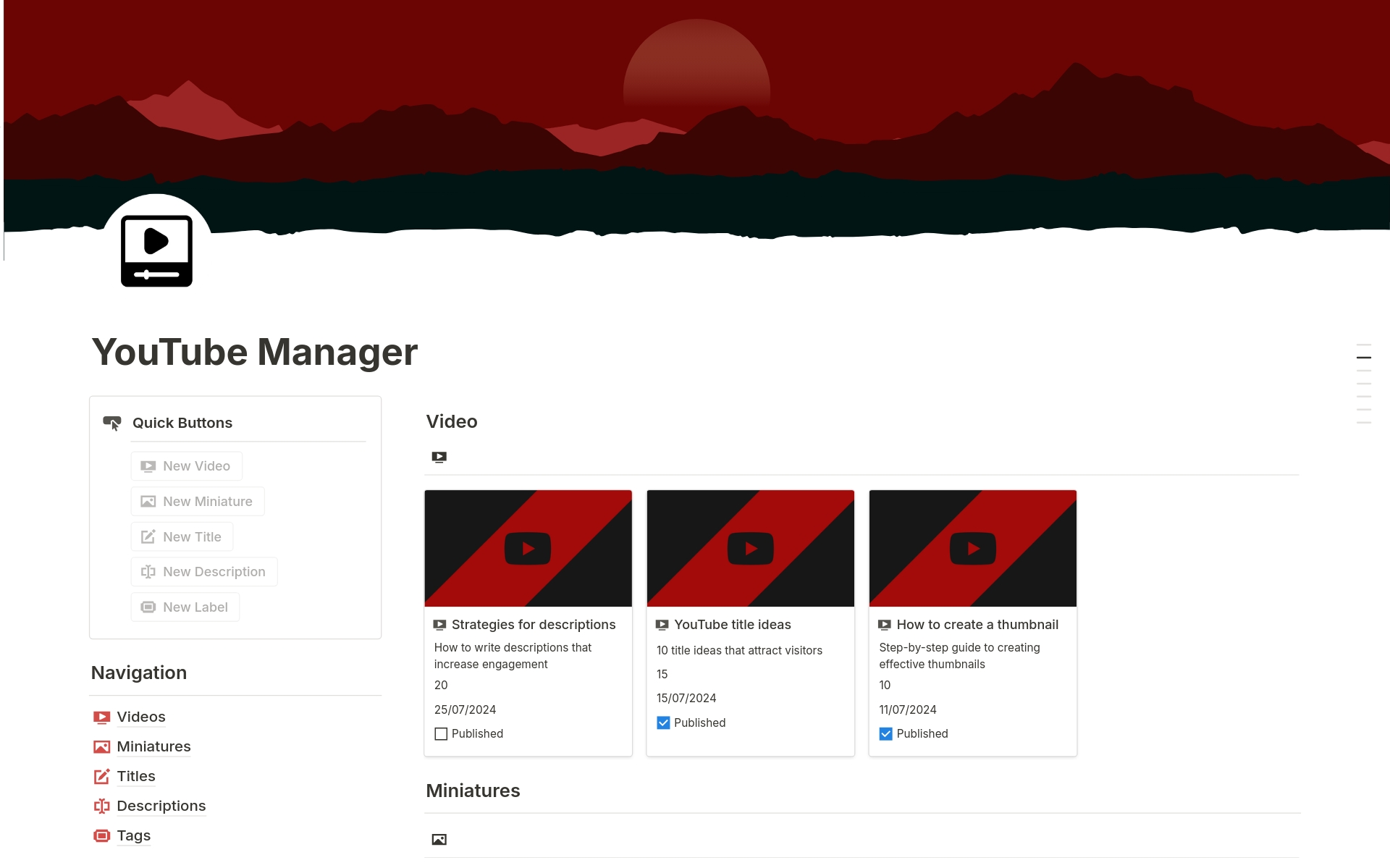Viewport: 1390px width, 868px height.
Task: Click the New Description icon
Action: pos(148,571)
